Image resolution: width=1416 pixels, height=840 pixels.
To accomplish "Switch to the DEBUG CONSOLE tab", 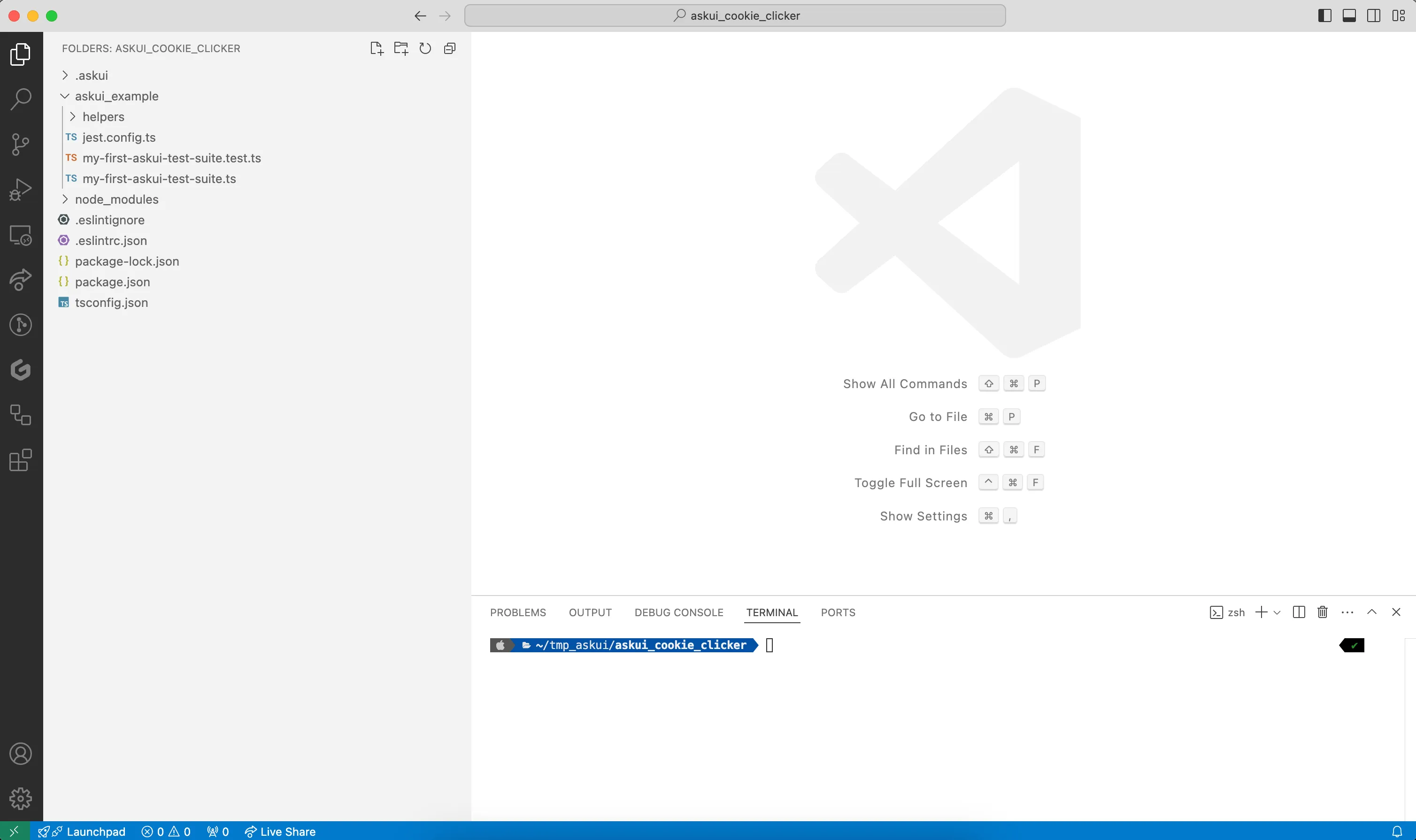I will (679, 612).
